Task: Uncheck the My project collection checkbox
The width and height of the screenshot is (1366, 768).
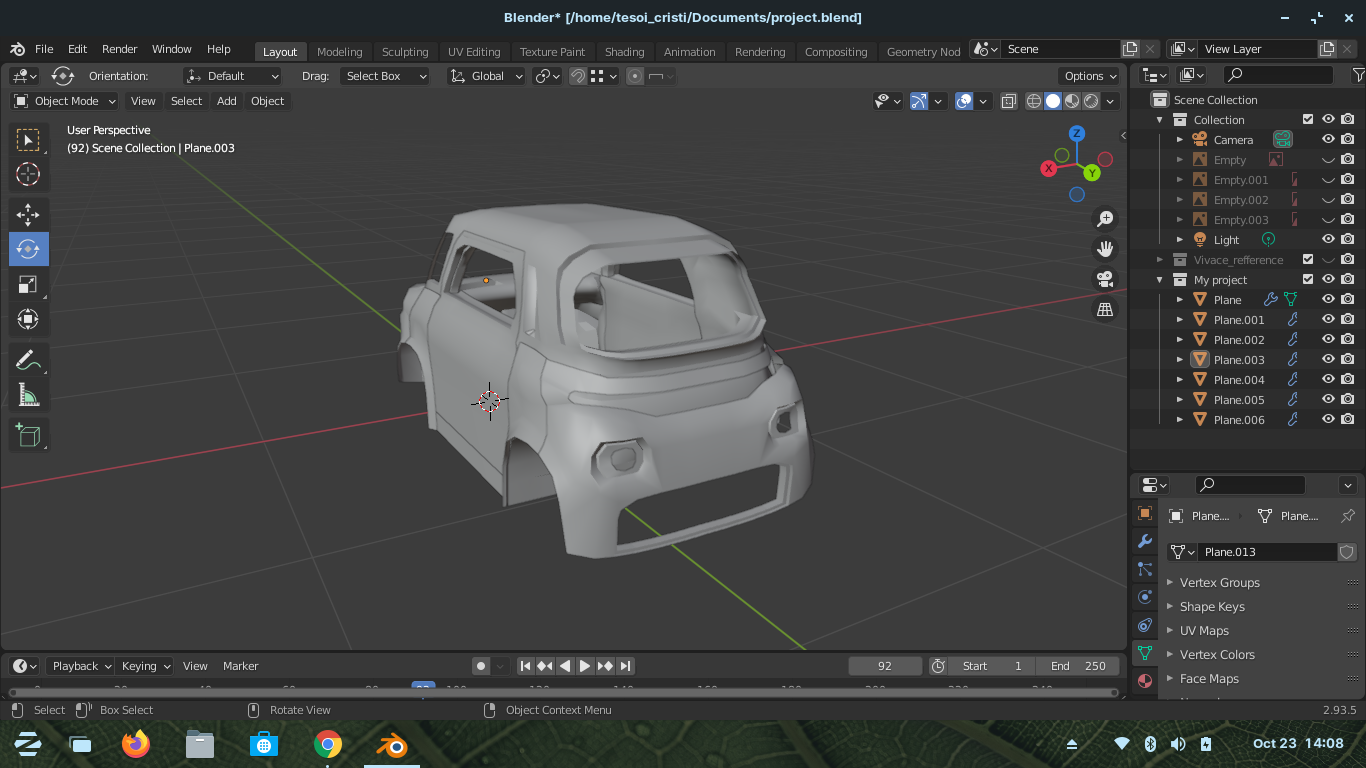Action: pos(1308,280)
